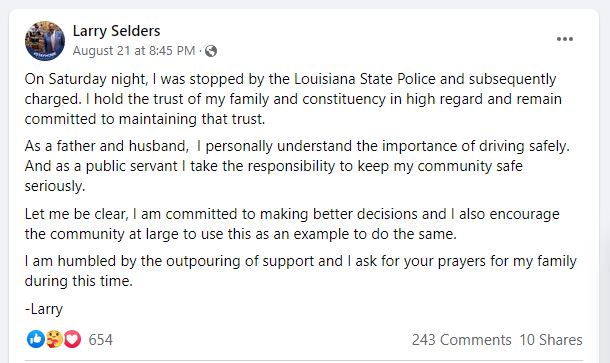Image resolution: width=610 pixels, height=363 pixels.
Task: Click the text "committed to maintaining that trust."
Action: [145, 119]
